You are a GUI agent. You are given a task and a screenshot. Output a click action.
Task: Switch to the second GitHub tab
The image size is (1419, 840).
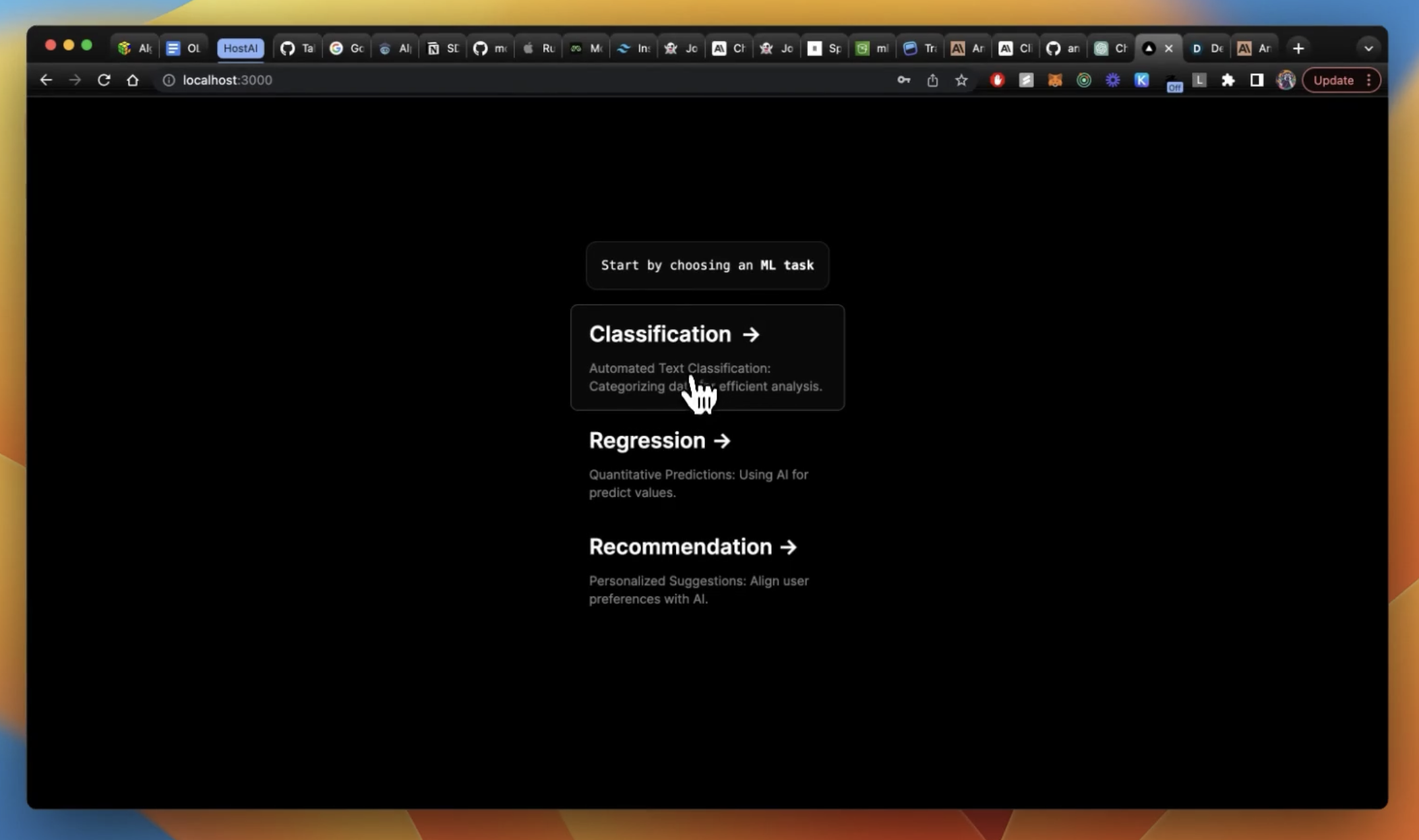pyautogui.click(x=489, y=48)
